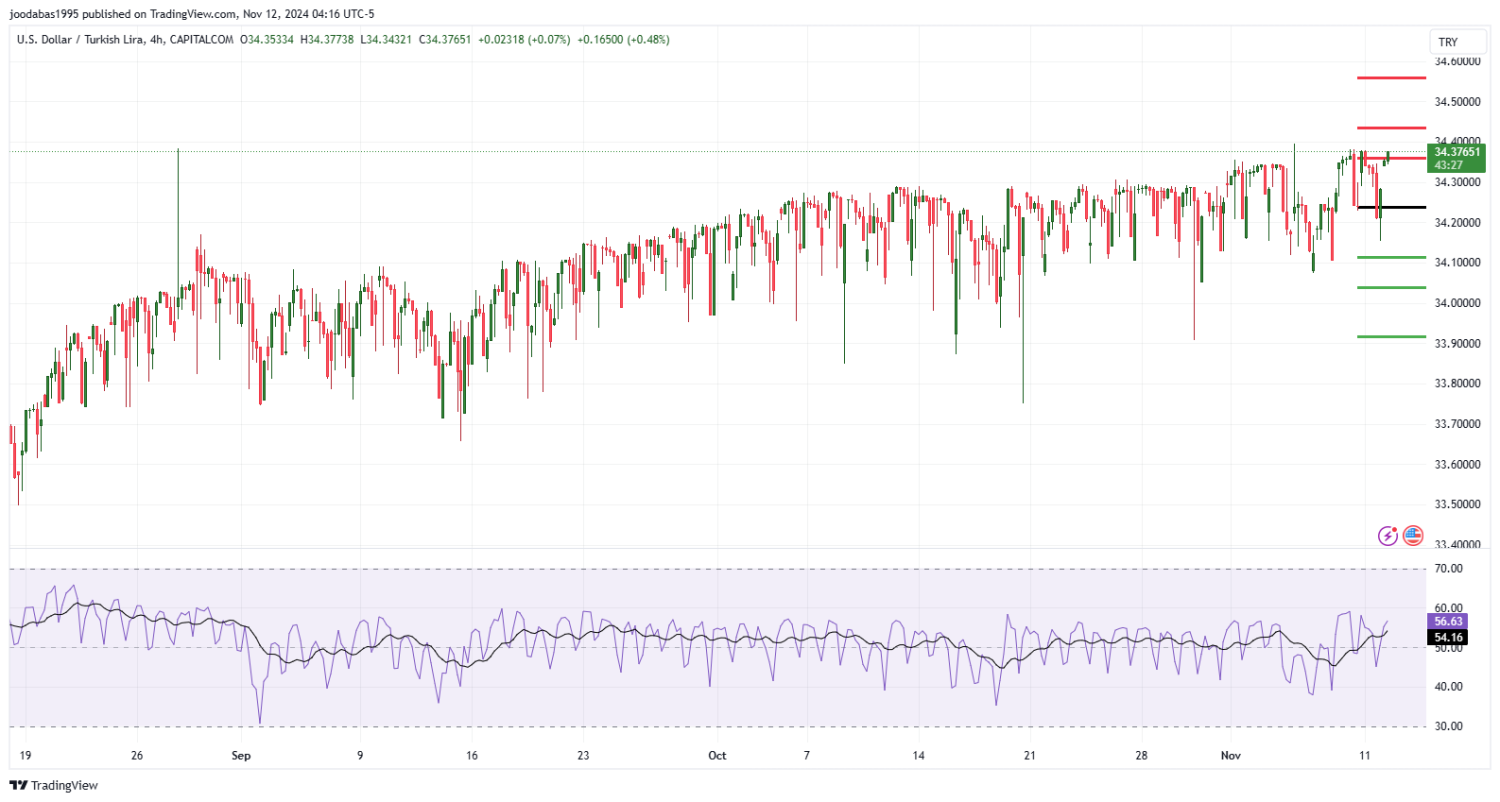Click the 33.40000 price axis label

[1457, 544]
